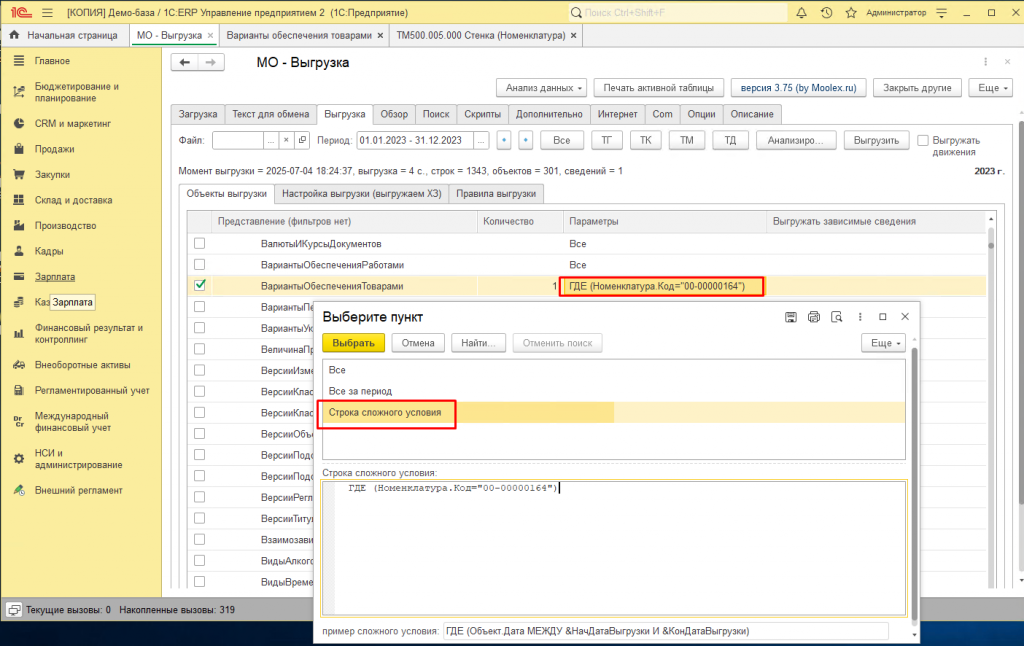Click the НСИ и администрирование gear icon
The height and width of the screenshot is (646, 1024).
19,459
